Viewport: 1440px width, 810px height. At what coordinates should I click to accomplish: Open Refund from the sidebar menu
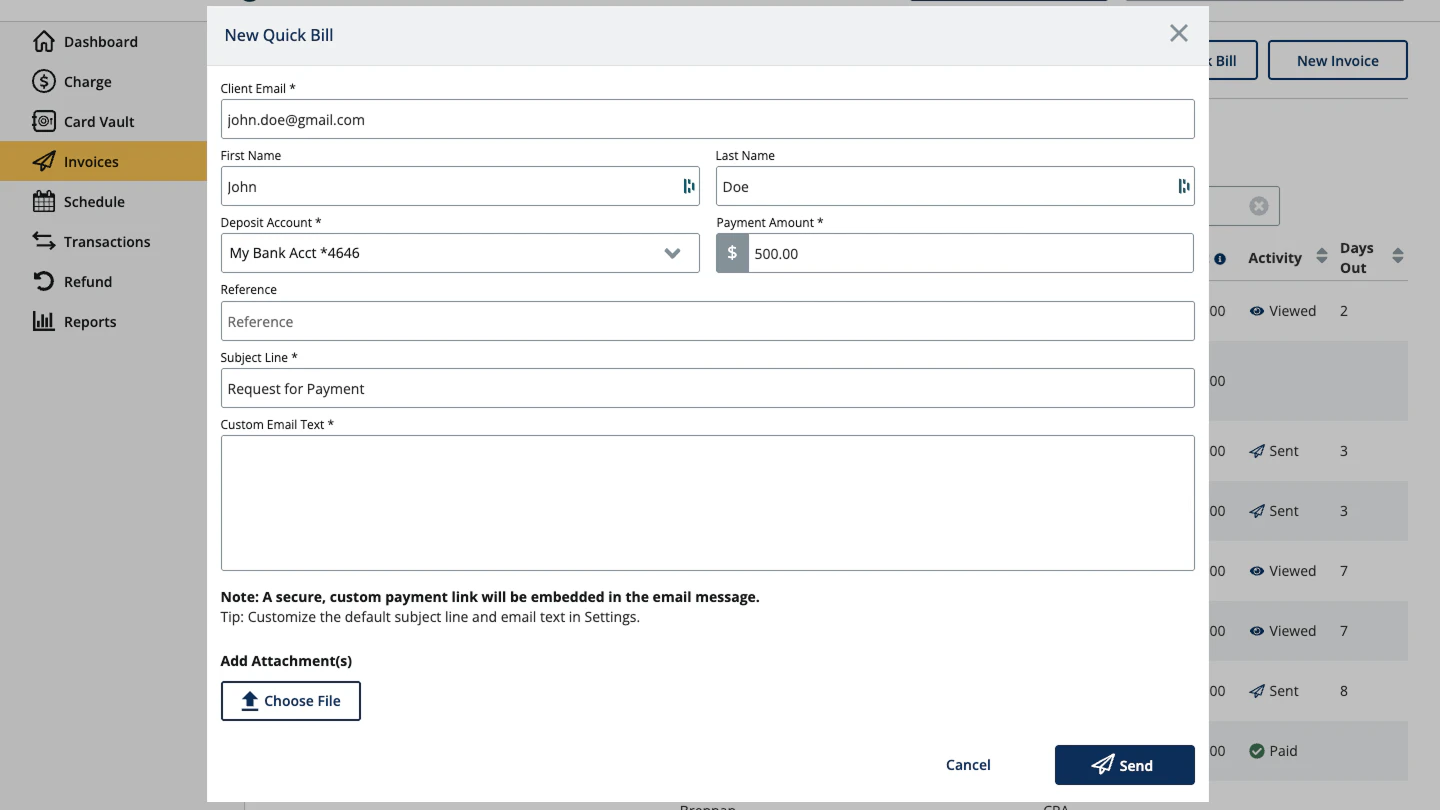43,281
